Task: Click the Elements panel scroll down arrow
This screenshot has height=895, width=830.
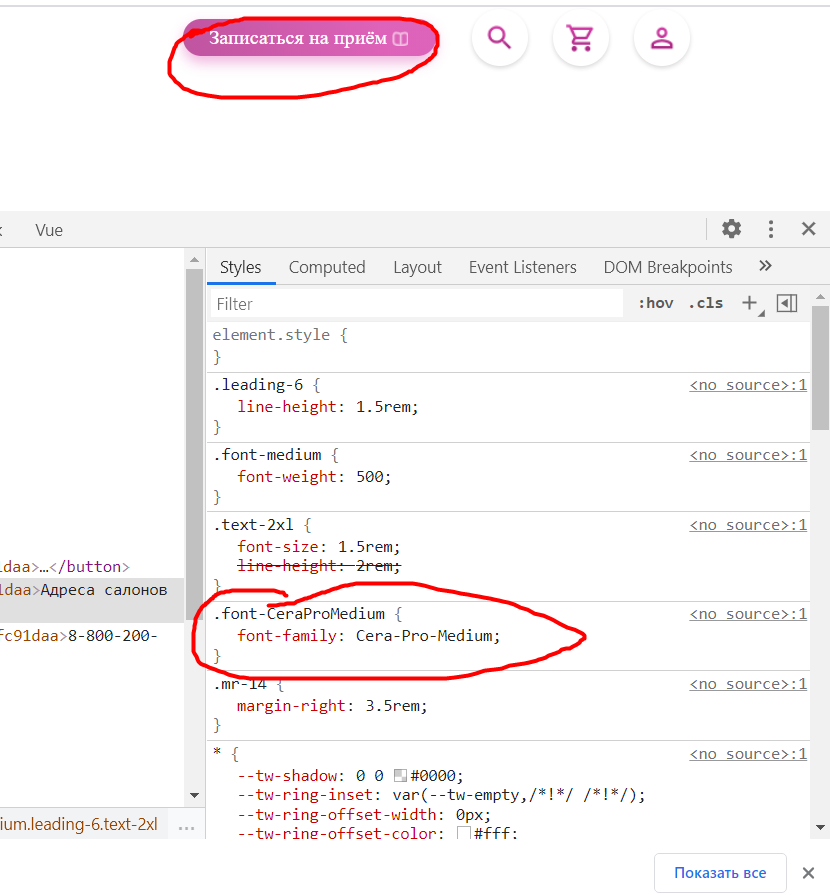Action: (x=194, y=795)
